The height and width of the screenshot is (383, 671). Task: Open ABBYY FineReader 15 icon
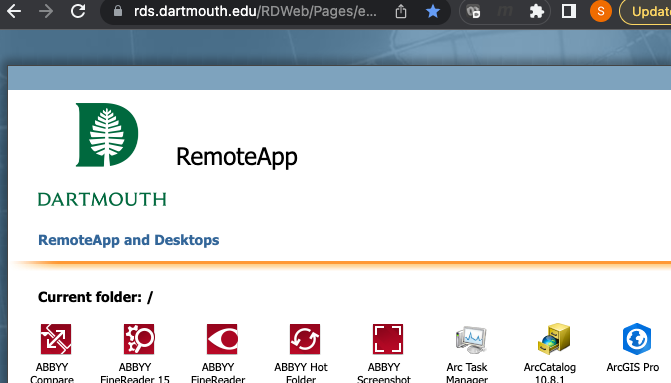pos(139,339)
